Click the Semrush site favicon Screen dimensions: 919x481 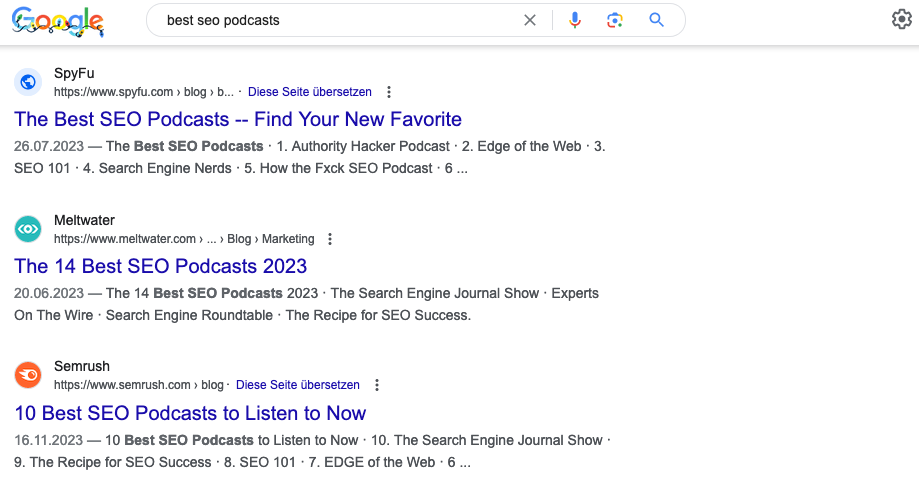28,375
